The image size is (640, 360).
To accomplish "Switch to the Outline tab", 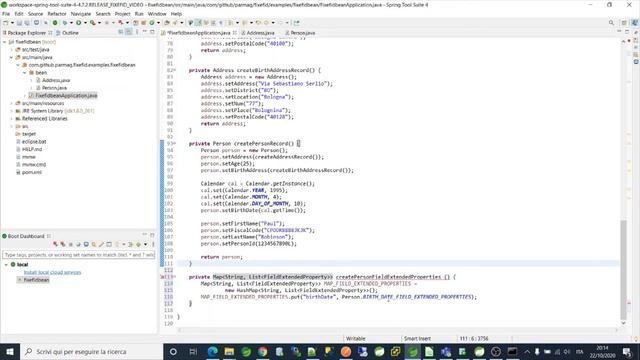I will pos(67,33).
